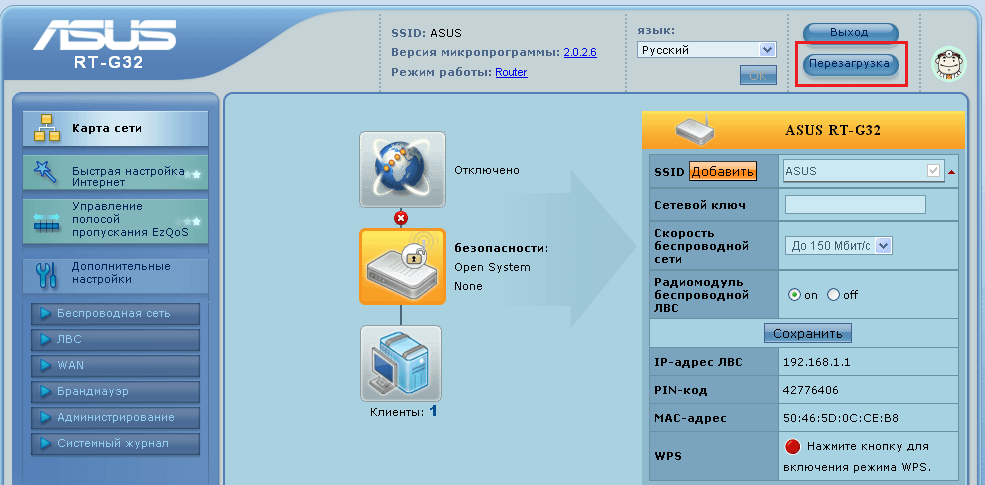Click the Сохранить button
The image size is (985, 485).
[808, 333]
